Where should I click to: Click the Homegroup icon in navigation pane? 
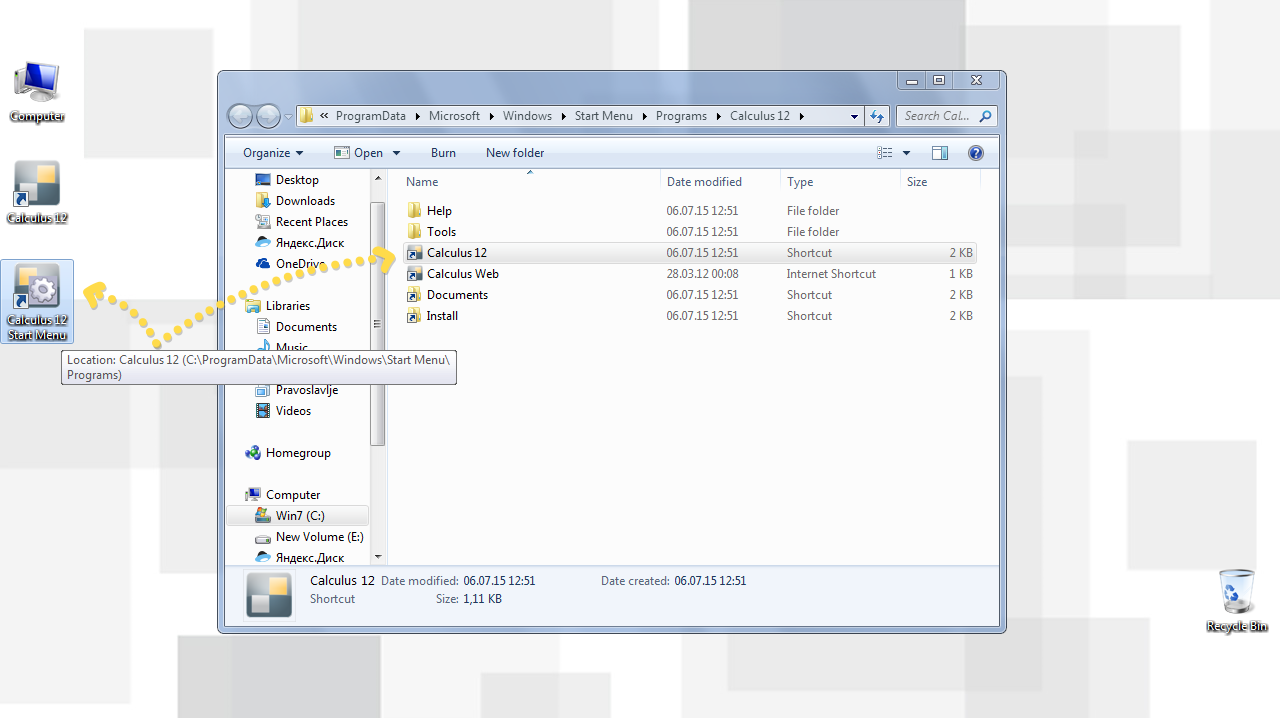pos(253,453)
